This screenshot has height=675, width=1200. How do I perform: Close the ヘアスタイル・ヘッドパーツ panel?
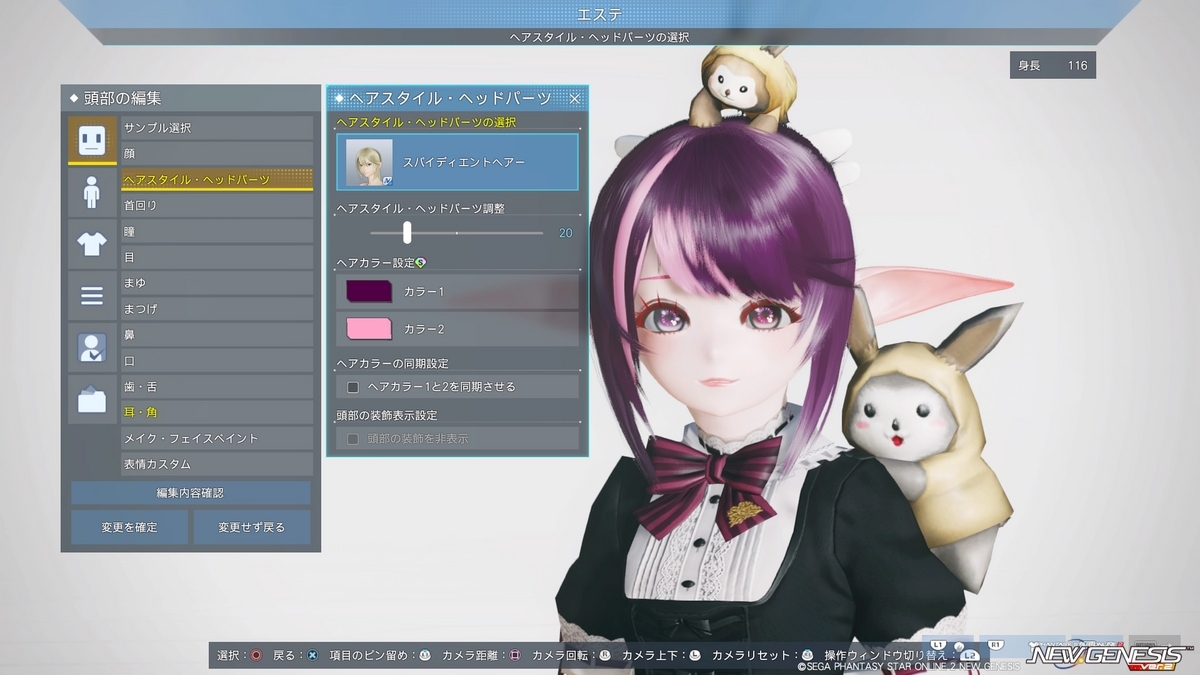(x=575, y=98)
